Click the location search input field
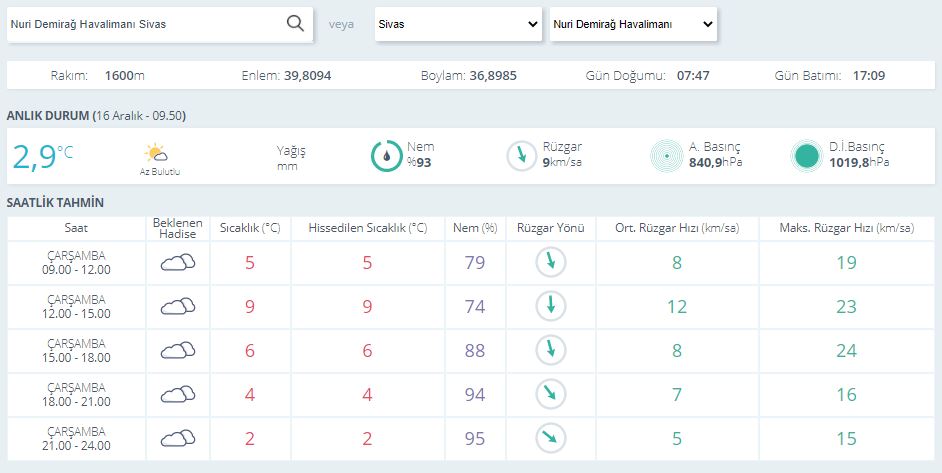The height and width of the screenshot is (473, 942). 145,25
